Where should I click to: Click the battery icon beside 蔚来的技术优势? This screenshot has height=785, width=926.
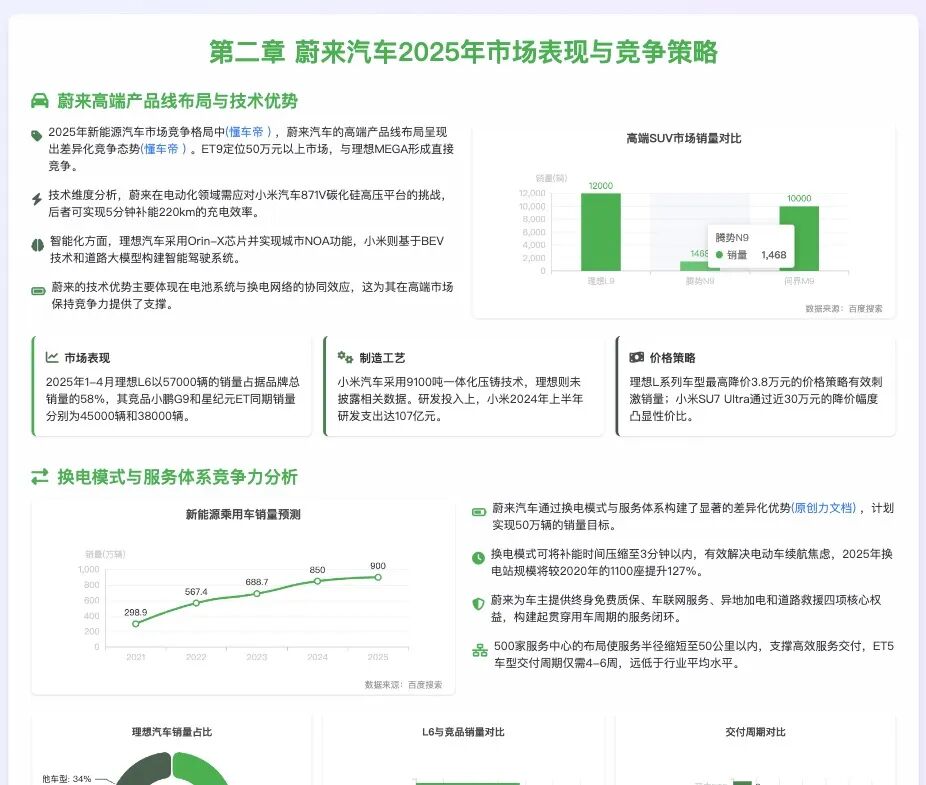tap(38, 291)
